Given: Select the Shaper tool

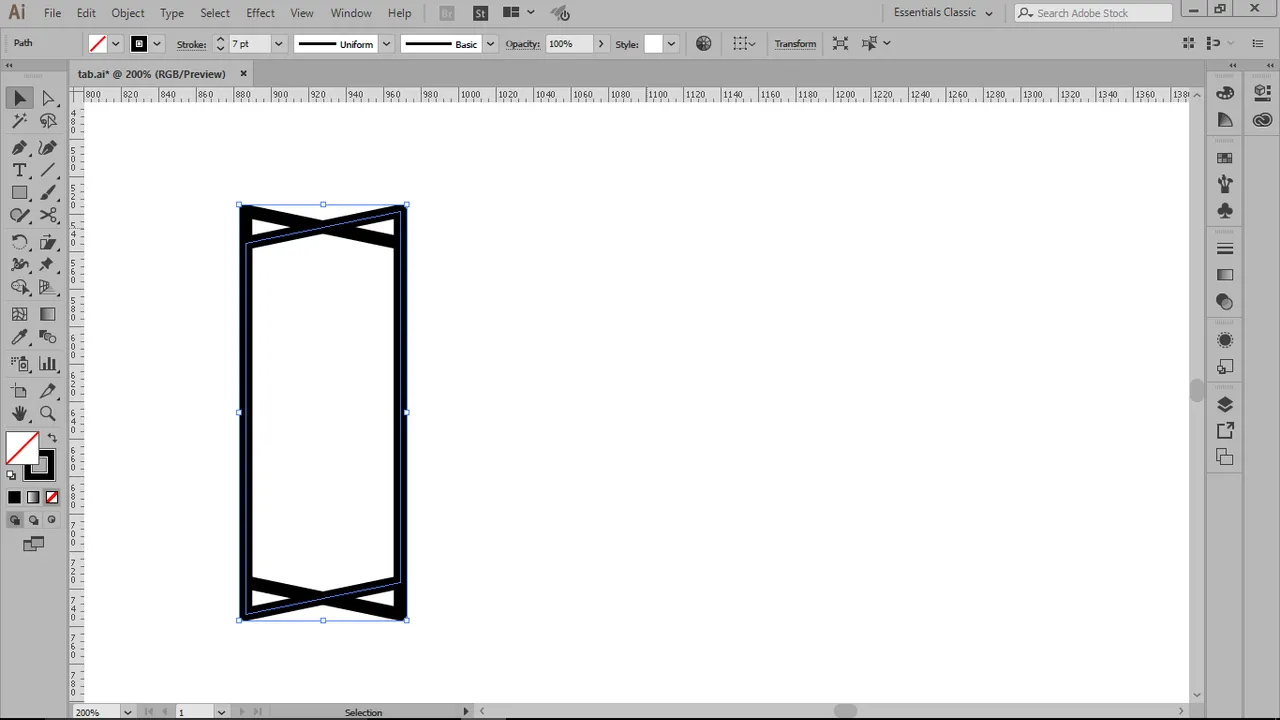Looking at the screenshot, I should 20,216.
